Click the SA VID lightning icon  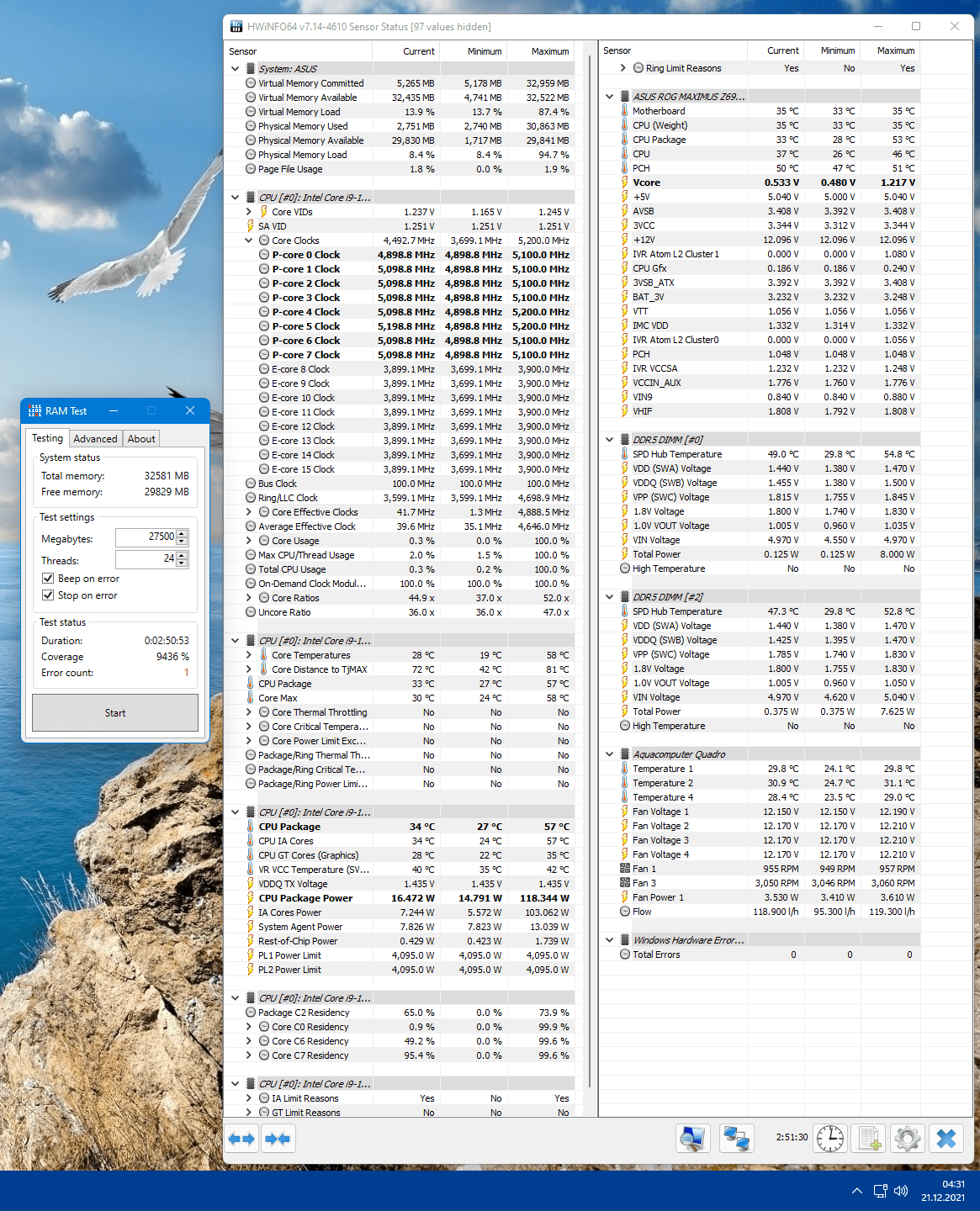251,226
